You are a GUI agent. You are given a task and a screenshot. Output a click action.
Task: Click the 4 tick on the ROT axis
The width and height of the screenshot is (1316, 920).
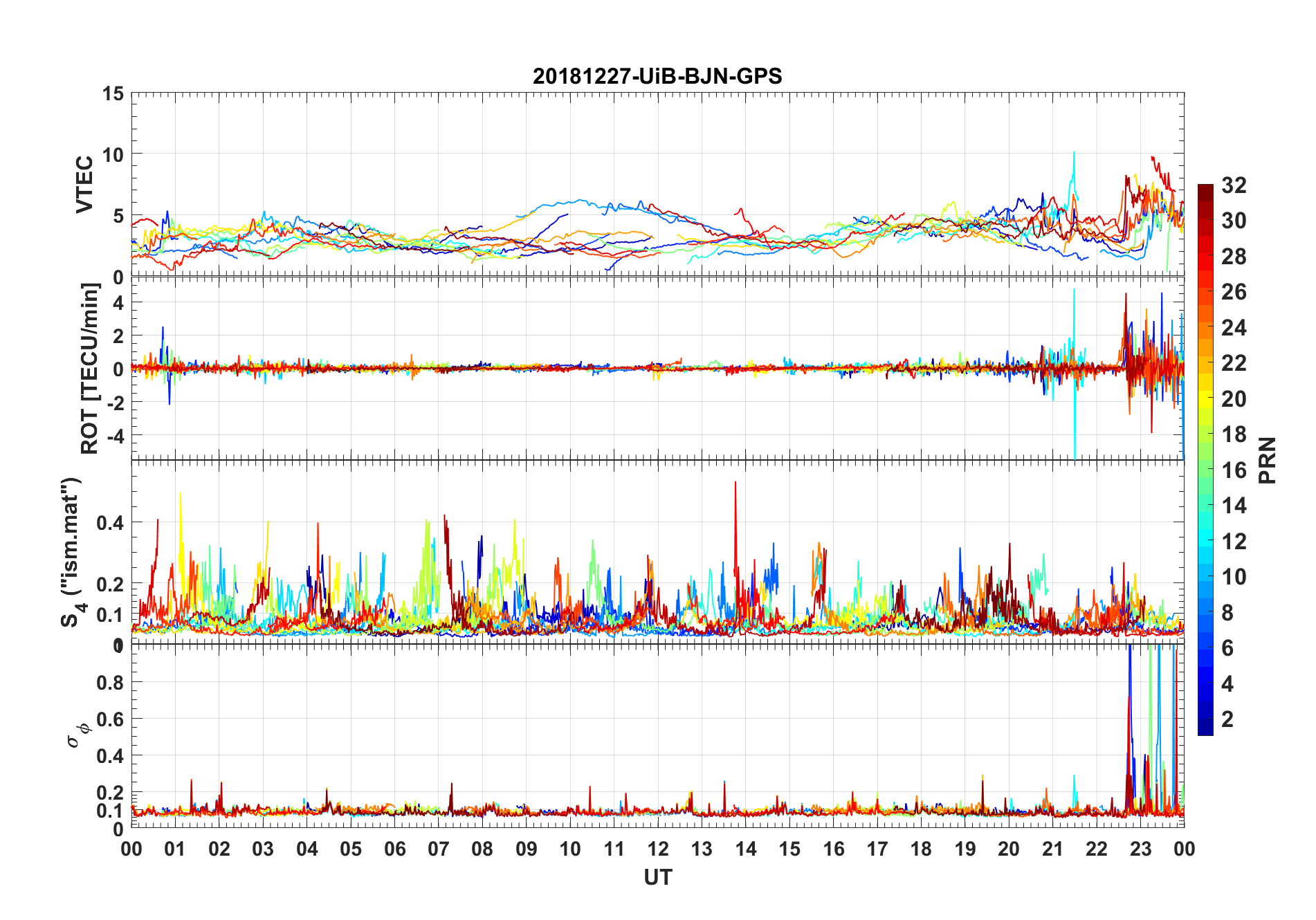118,303
